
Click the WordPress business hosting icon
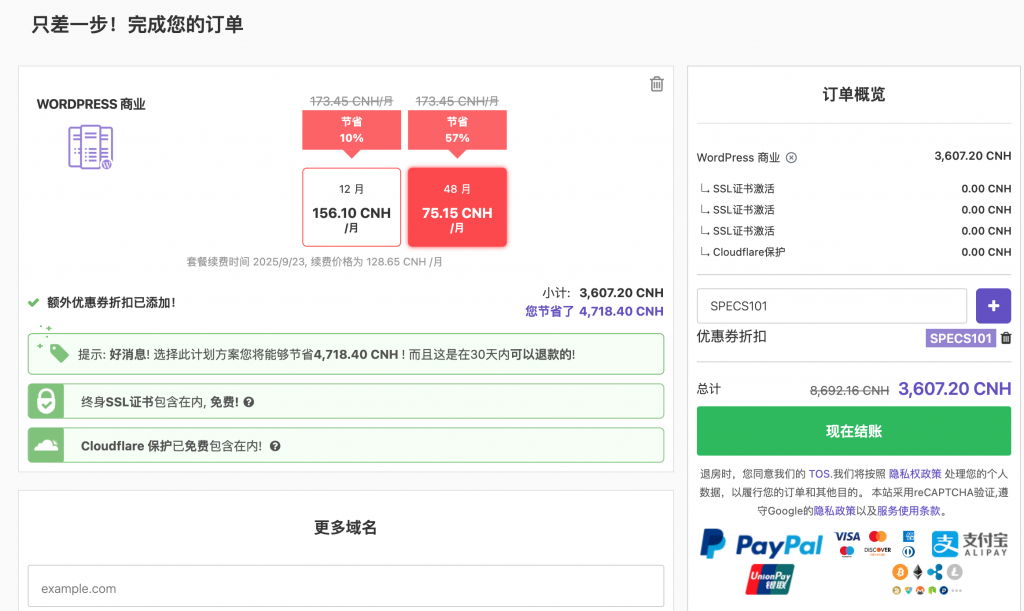click(x=90, y=147)
